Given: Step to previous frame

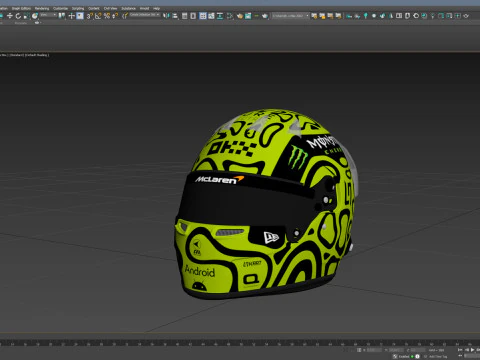Looking at the screenshot, I should tap(466, 350).
